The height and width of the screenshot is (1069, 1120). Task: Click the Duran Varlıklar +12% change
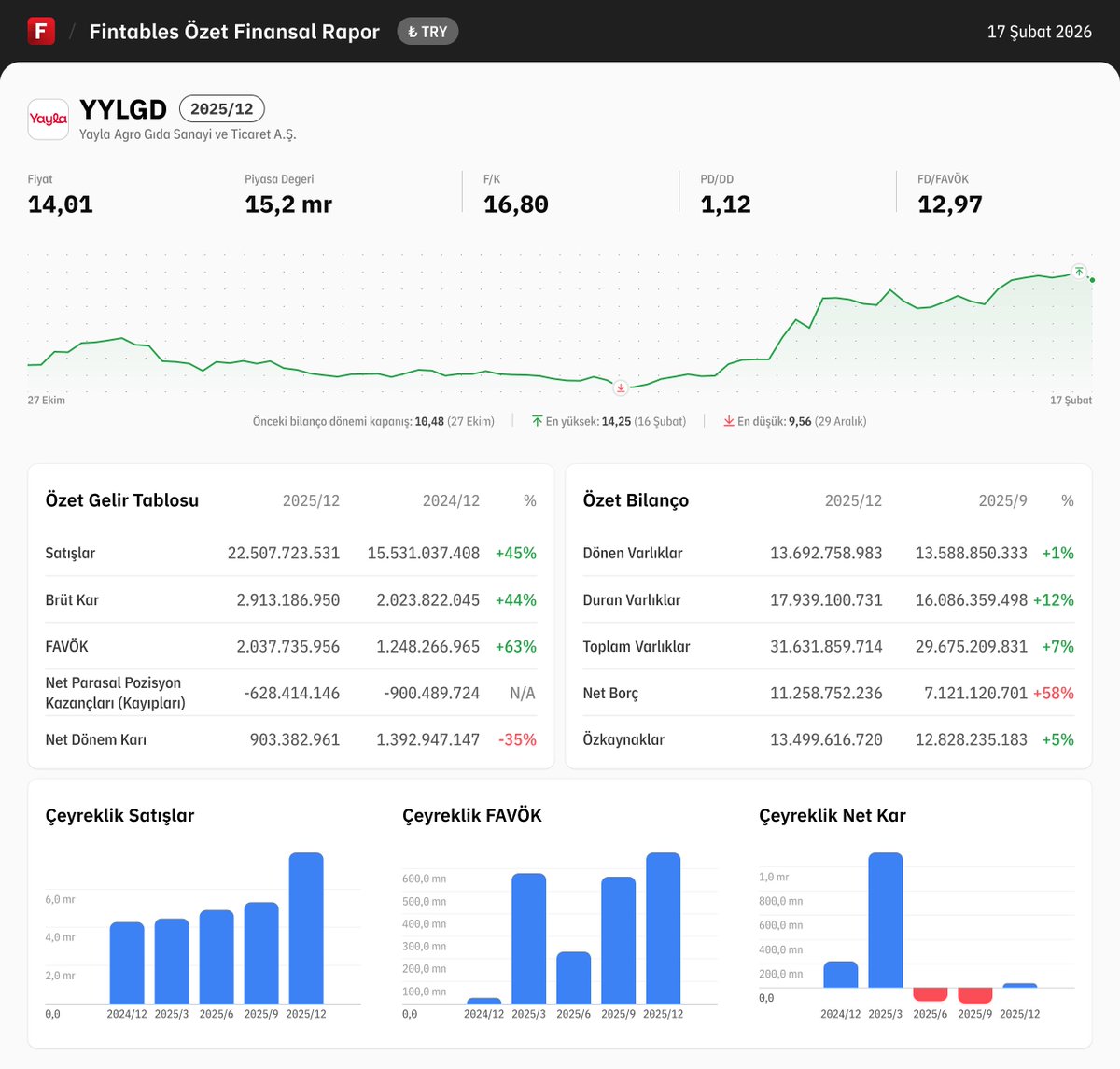[x=1054, y=599]
